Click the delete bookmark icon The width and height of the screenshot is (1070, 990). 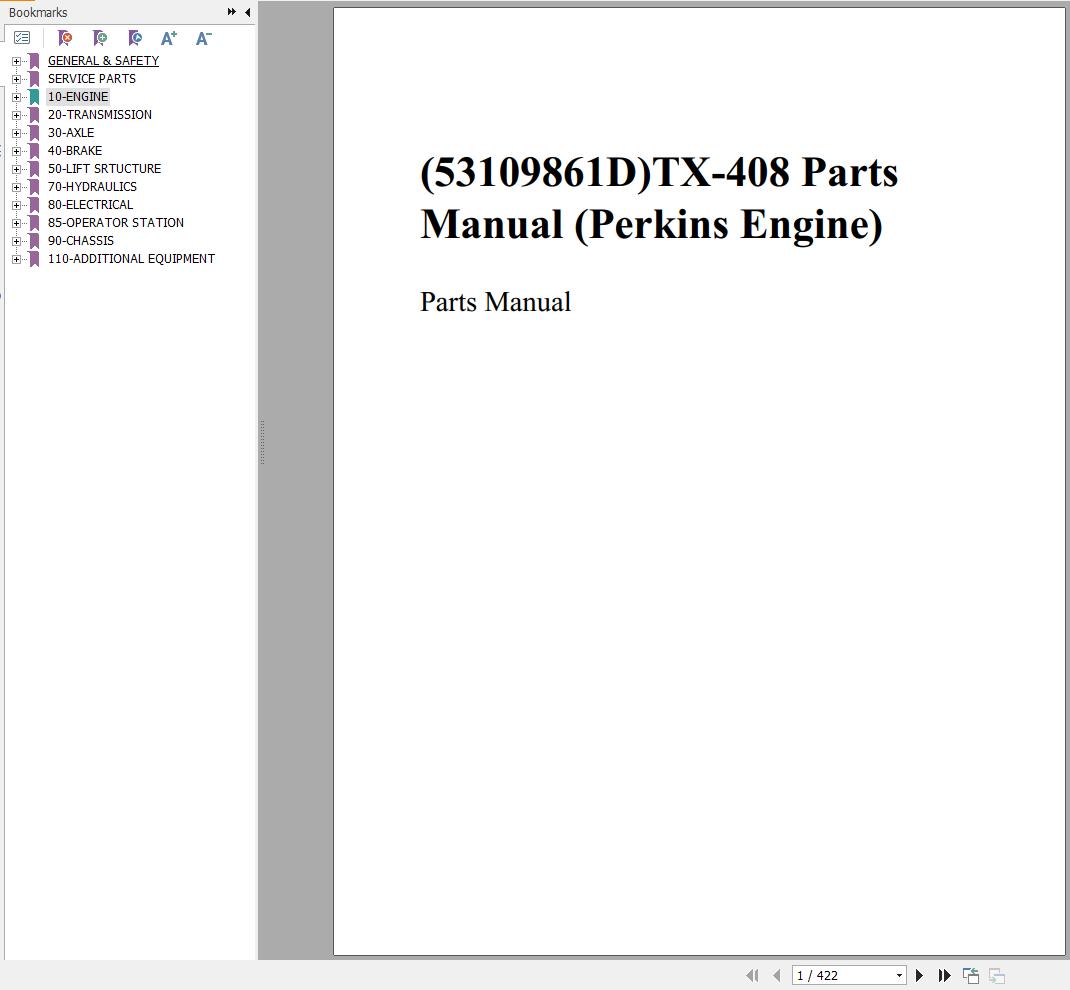point(65,38)
